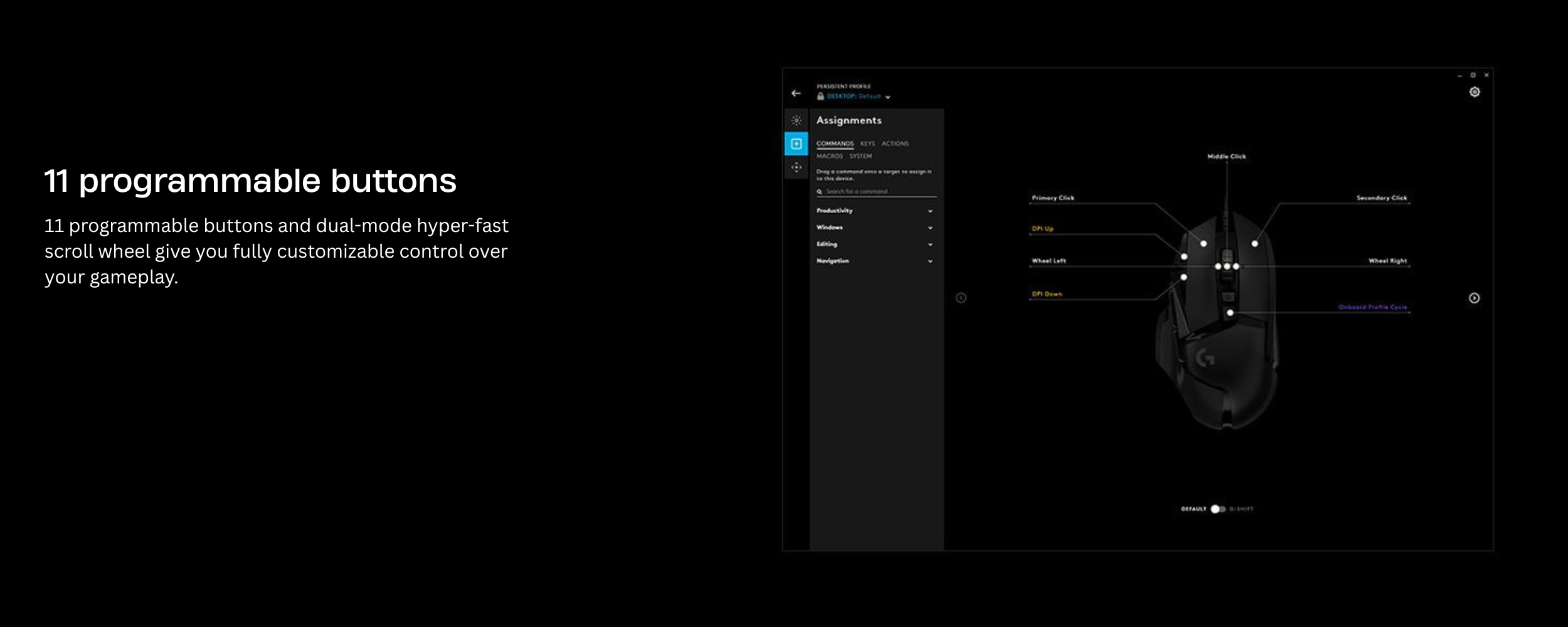Screen dimensions: 1568x627
Task: Select the Onboard Profile Cycle button dot
Action: (1230, 312)
